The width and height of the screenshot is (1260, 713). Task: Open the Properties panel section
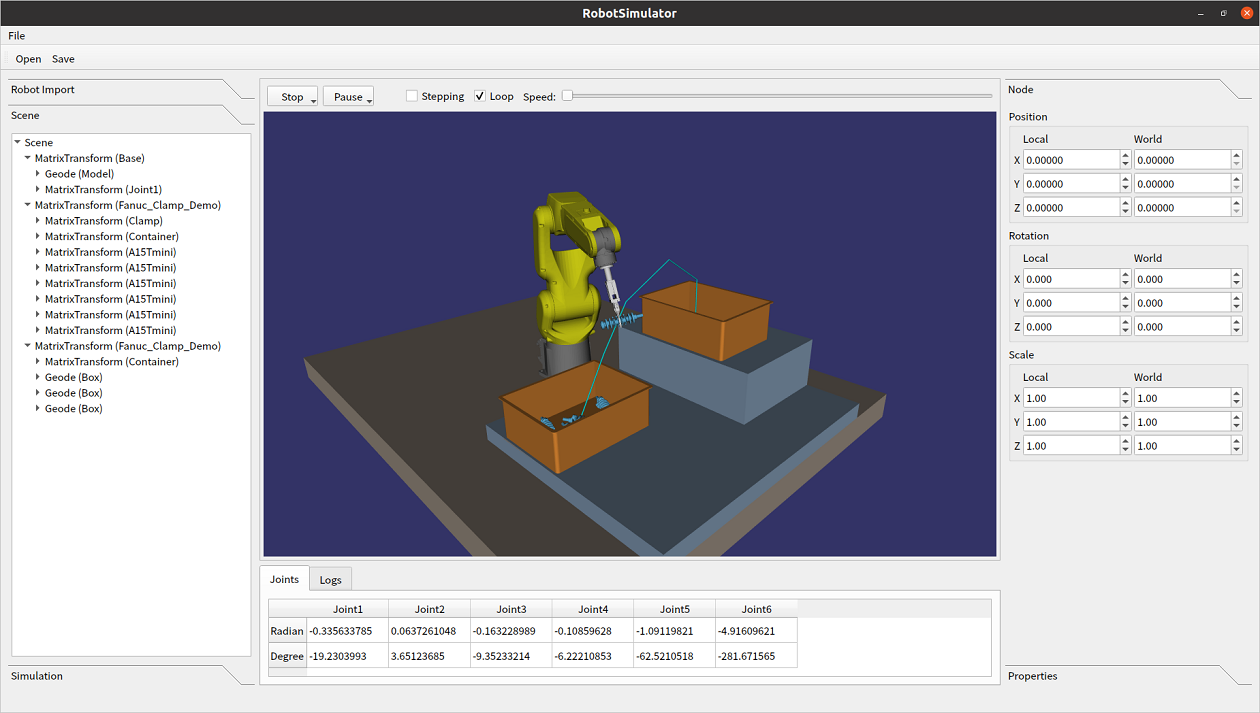(x=1032, y=676)
